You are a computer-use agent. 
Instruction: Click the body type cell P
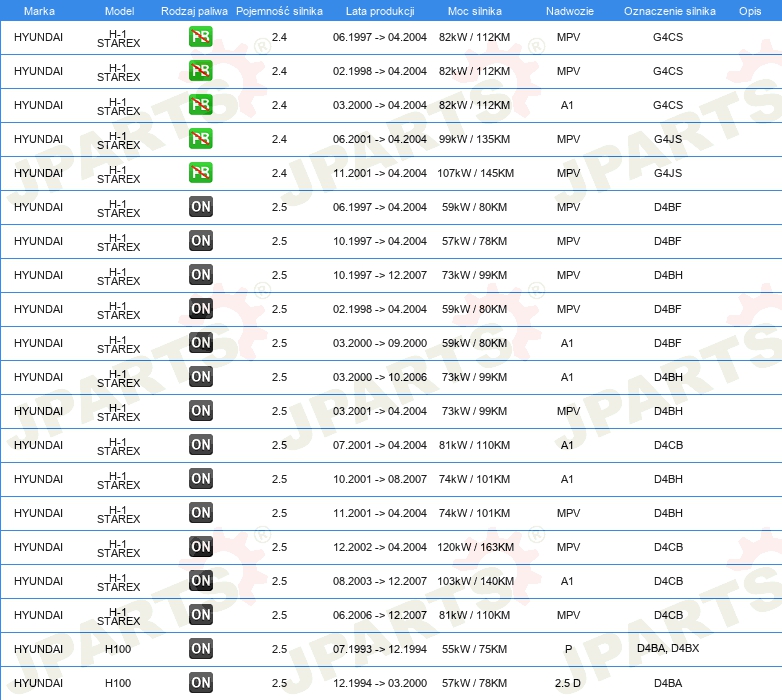pos(569,649)
